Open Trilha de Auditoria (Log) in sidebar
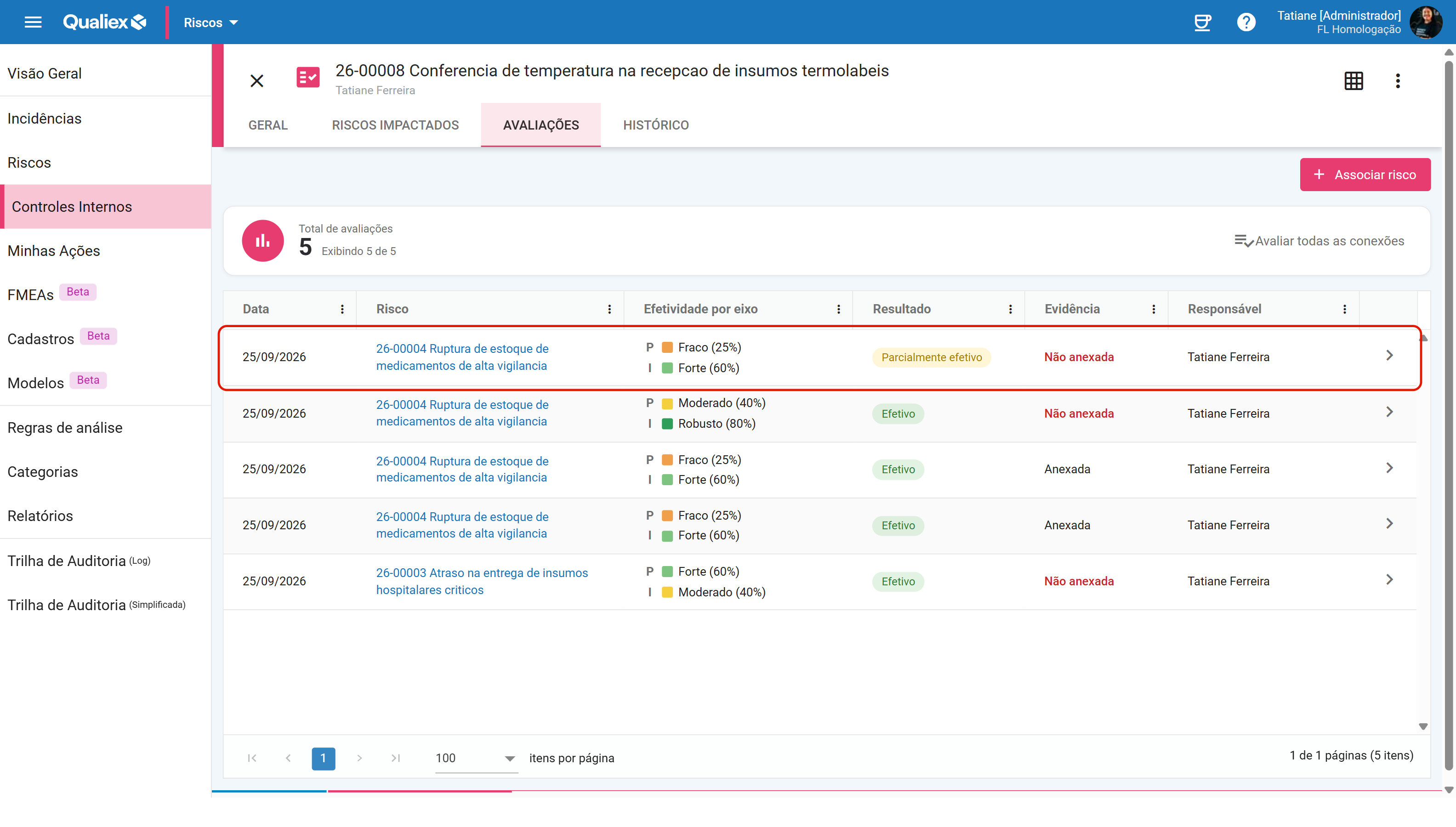Viewport: 1456px width, 827px height. click(x=106, y=561)
